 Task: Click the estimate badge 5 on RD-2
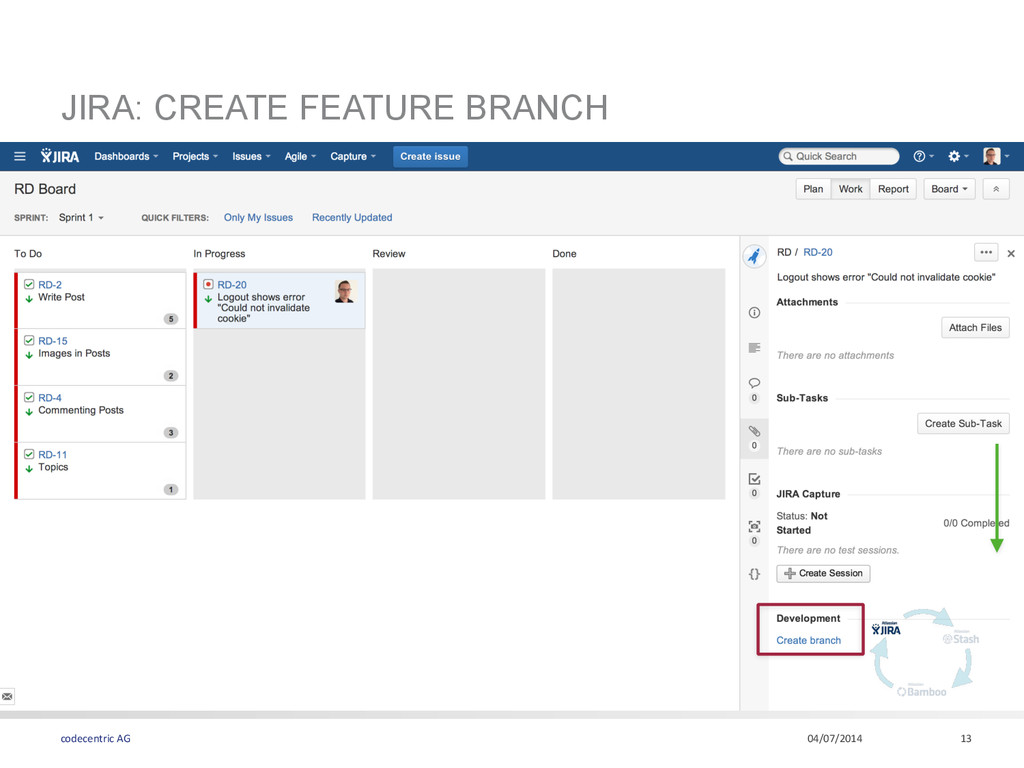(171, 319)
